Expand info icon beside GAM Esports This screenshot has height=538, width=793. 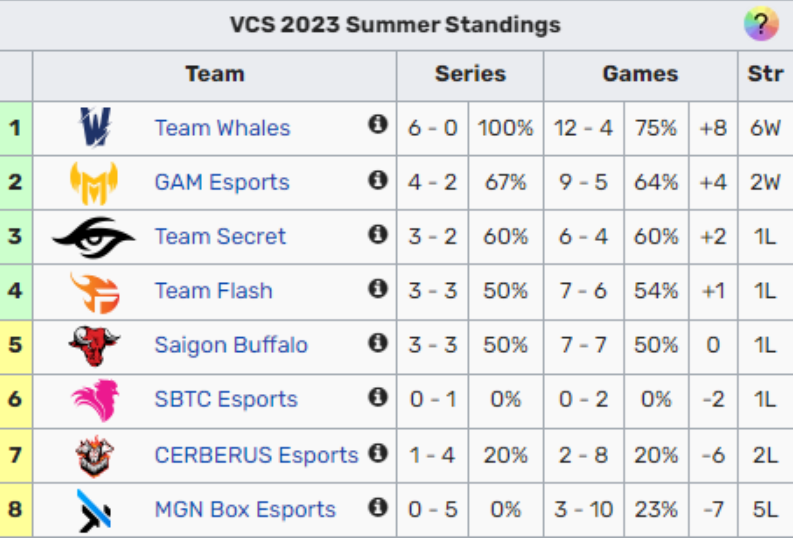[378, 180]
